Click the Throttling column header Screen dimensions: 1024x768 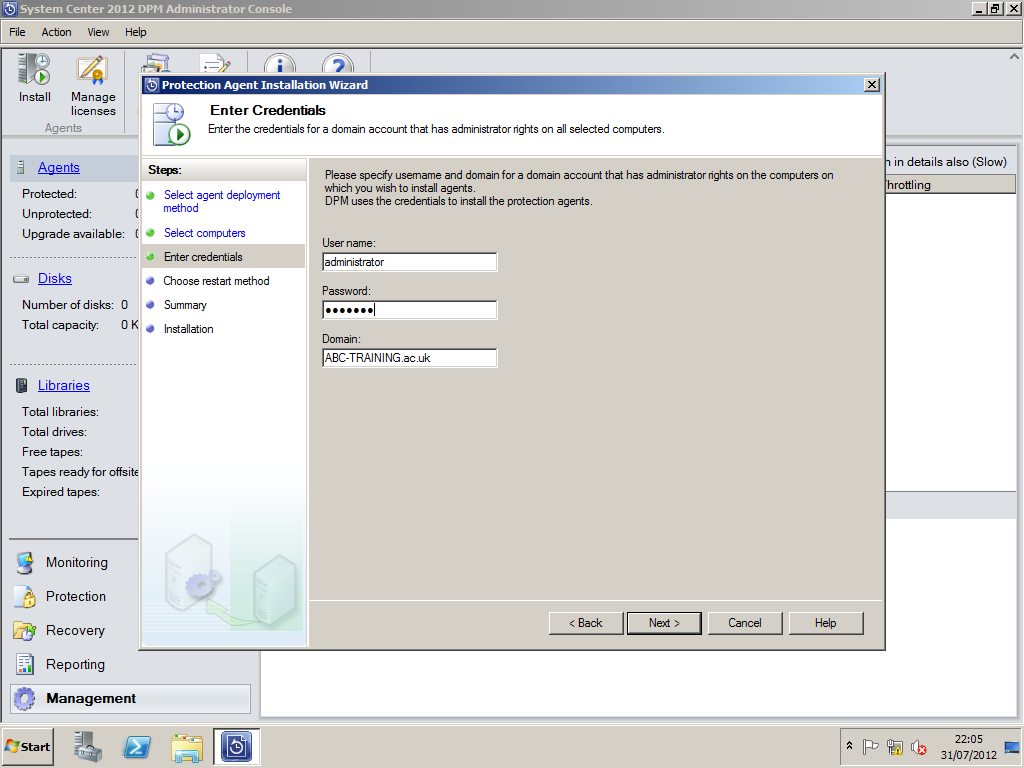click(x=950, y=185)
